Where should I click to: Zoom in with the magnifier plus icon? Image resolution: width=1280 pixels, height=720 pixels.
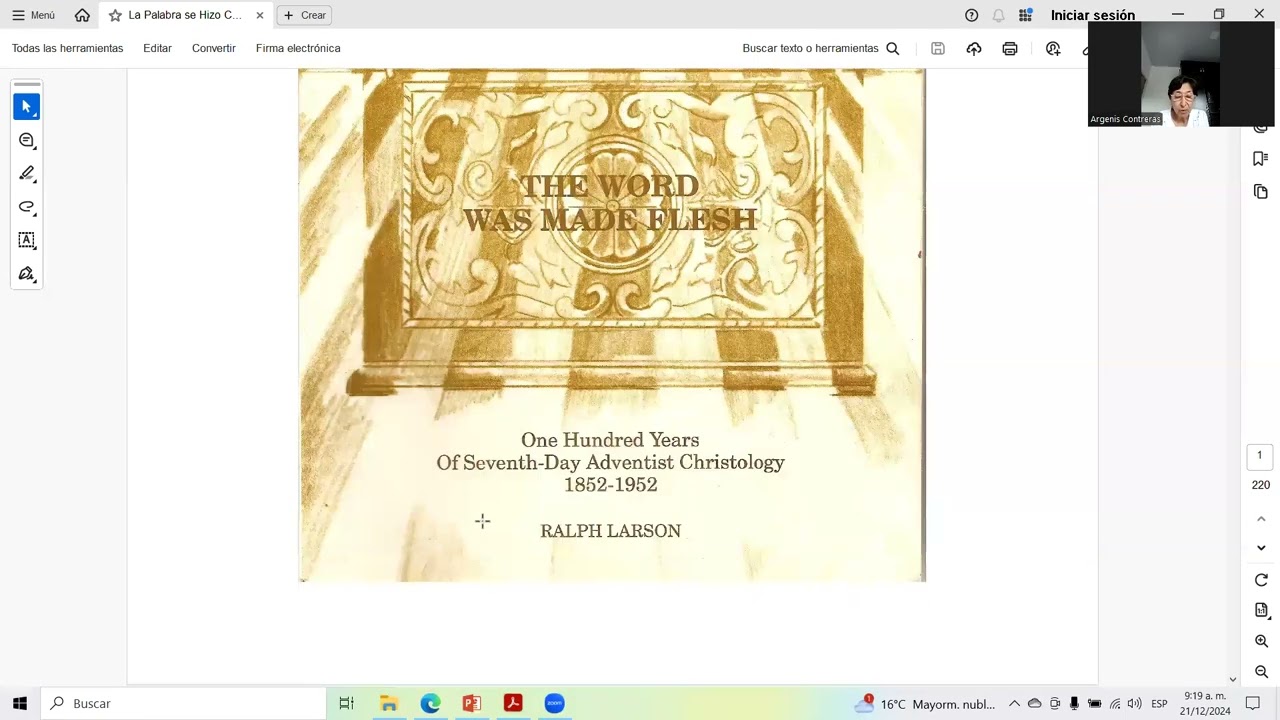tap(1261, 641)
